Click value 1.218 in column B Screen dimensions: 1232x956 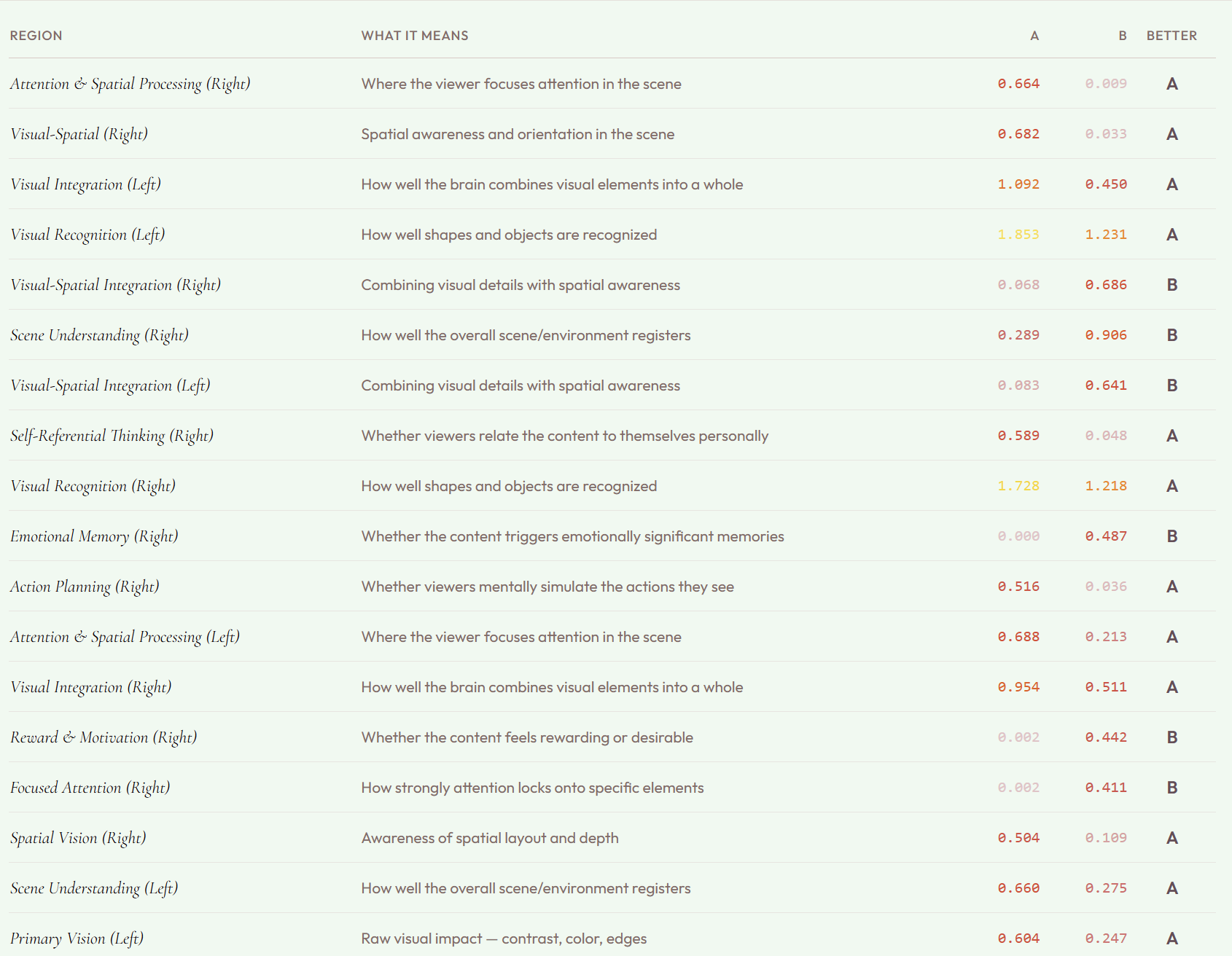coord(1106,486)
